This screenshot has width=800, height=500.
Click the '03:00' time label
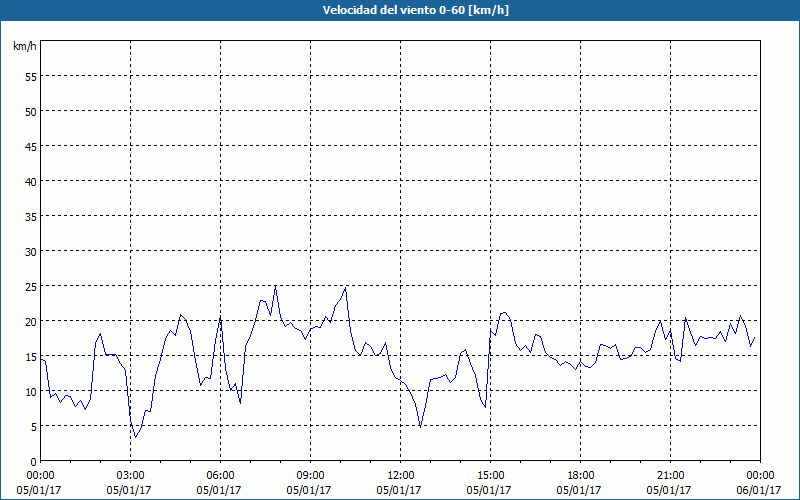(130, 476)
